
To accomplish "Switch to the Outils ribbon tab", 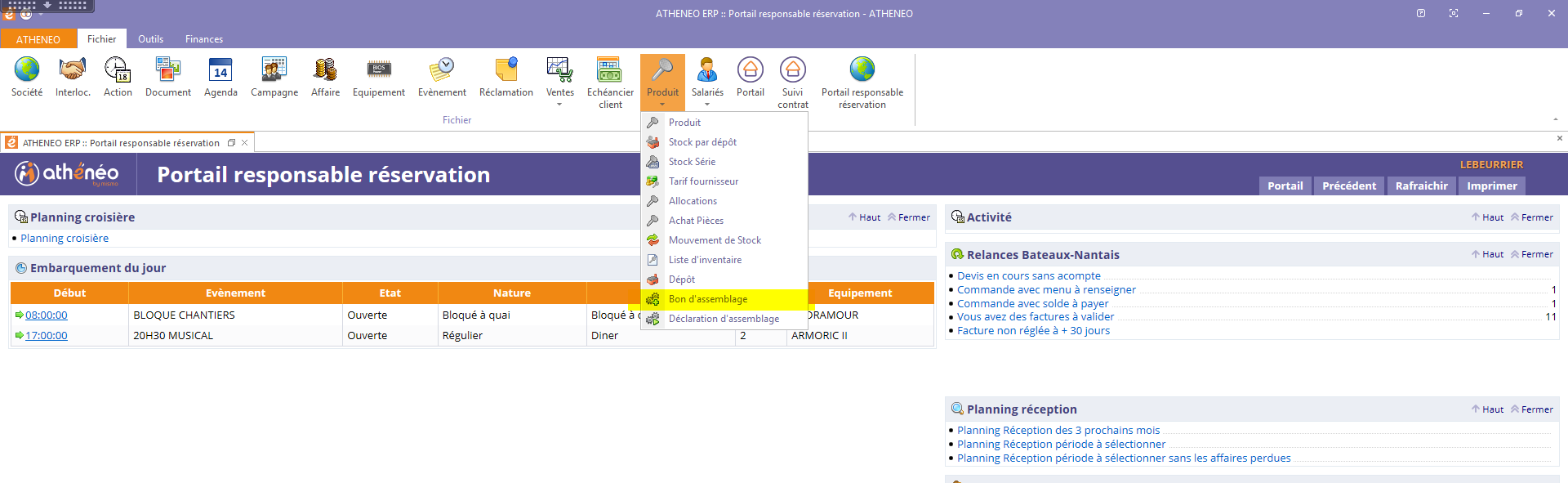I will click(x=150, y=39).
